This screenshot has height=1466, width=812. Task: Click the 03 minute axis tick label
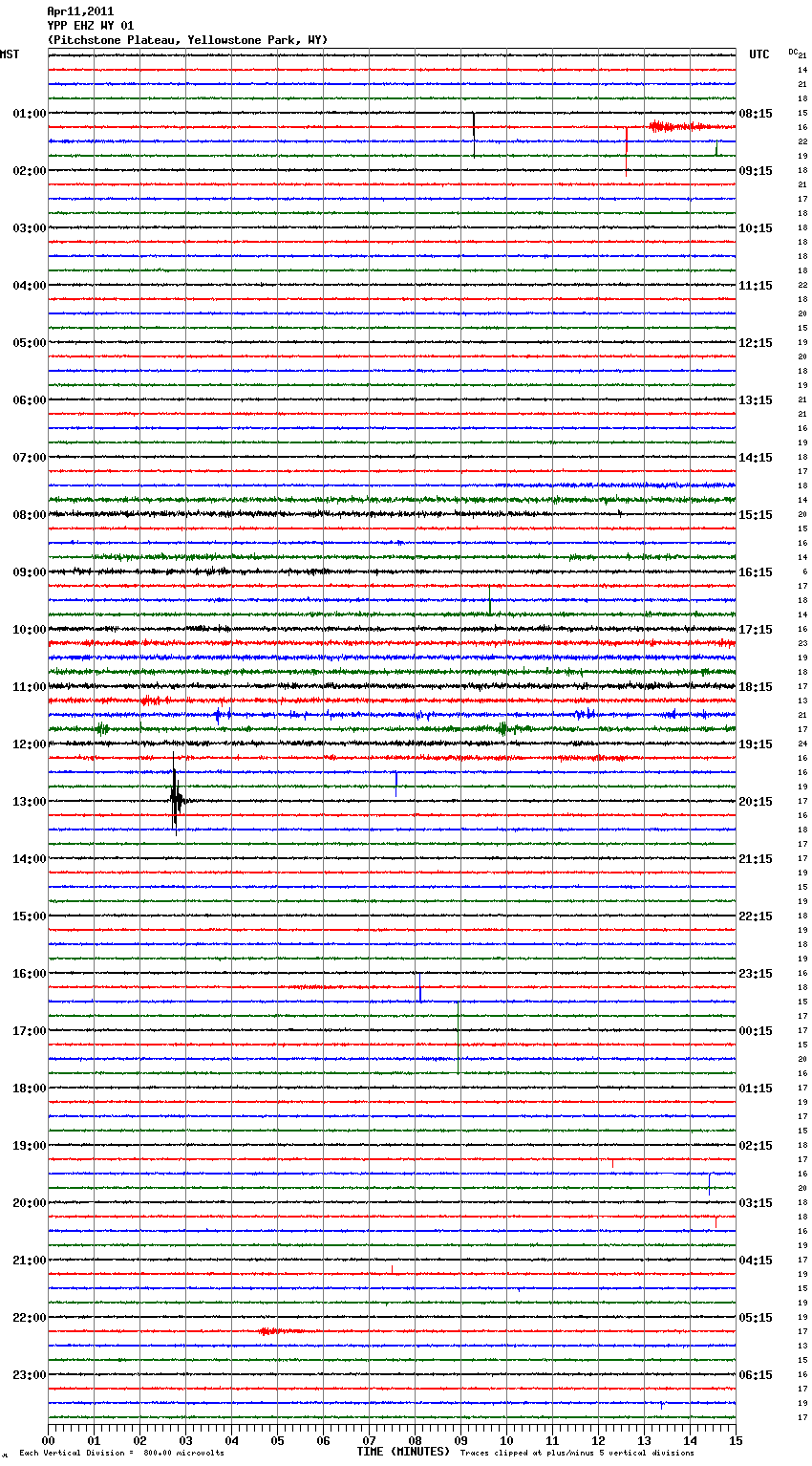click(185, 1440)
